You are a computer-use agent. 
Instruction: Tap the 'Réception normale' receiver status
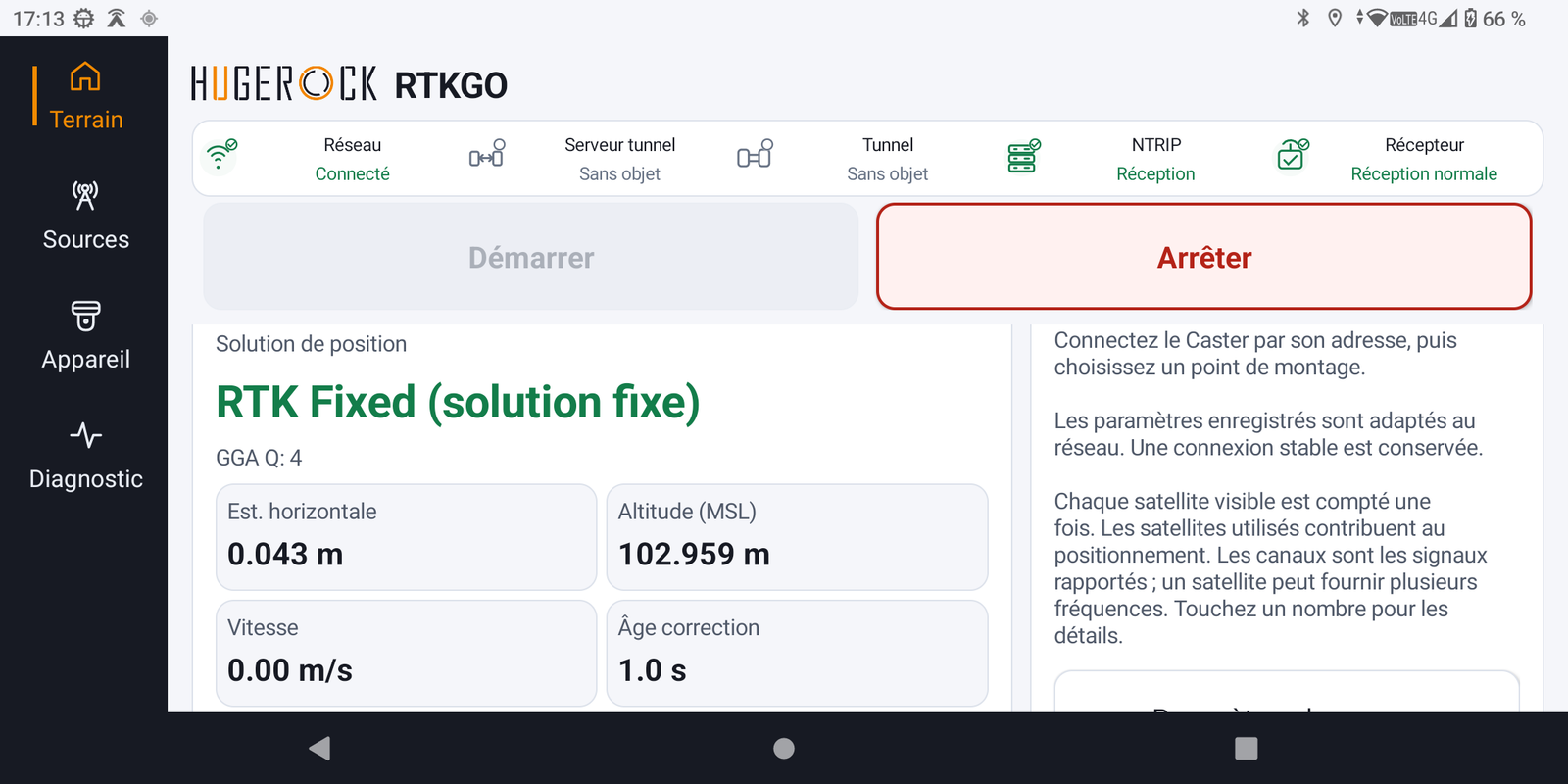click(1424, 173)
